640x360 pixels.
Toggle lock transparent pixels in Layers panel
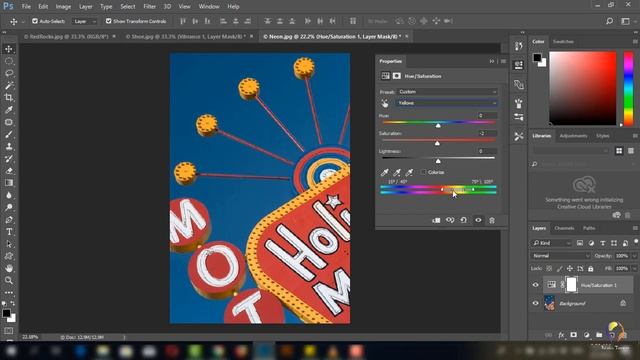[x=549, y=269]
